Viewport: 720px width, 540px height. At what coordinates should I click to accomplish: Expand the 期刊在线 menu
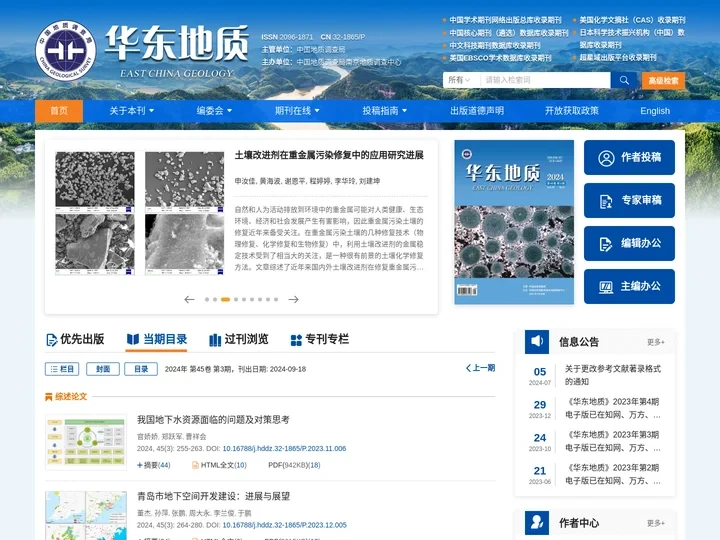(297, 111)
